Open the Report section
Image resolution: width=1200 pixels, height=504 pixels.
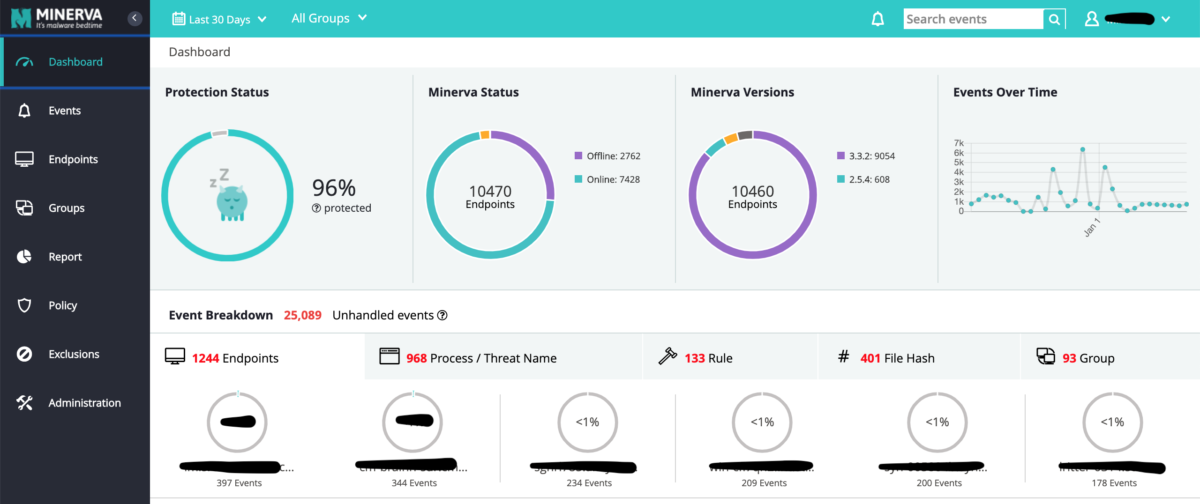[75, 257]
